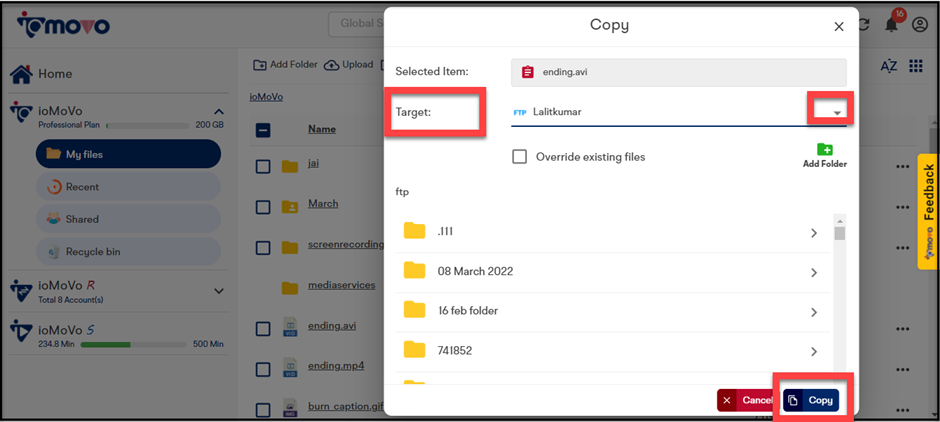Open ioMoVo breadcrumb link
The height and width of the screenshot is (422, 940).
click(x=266, y=97)
